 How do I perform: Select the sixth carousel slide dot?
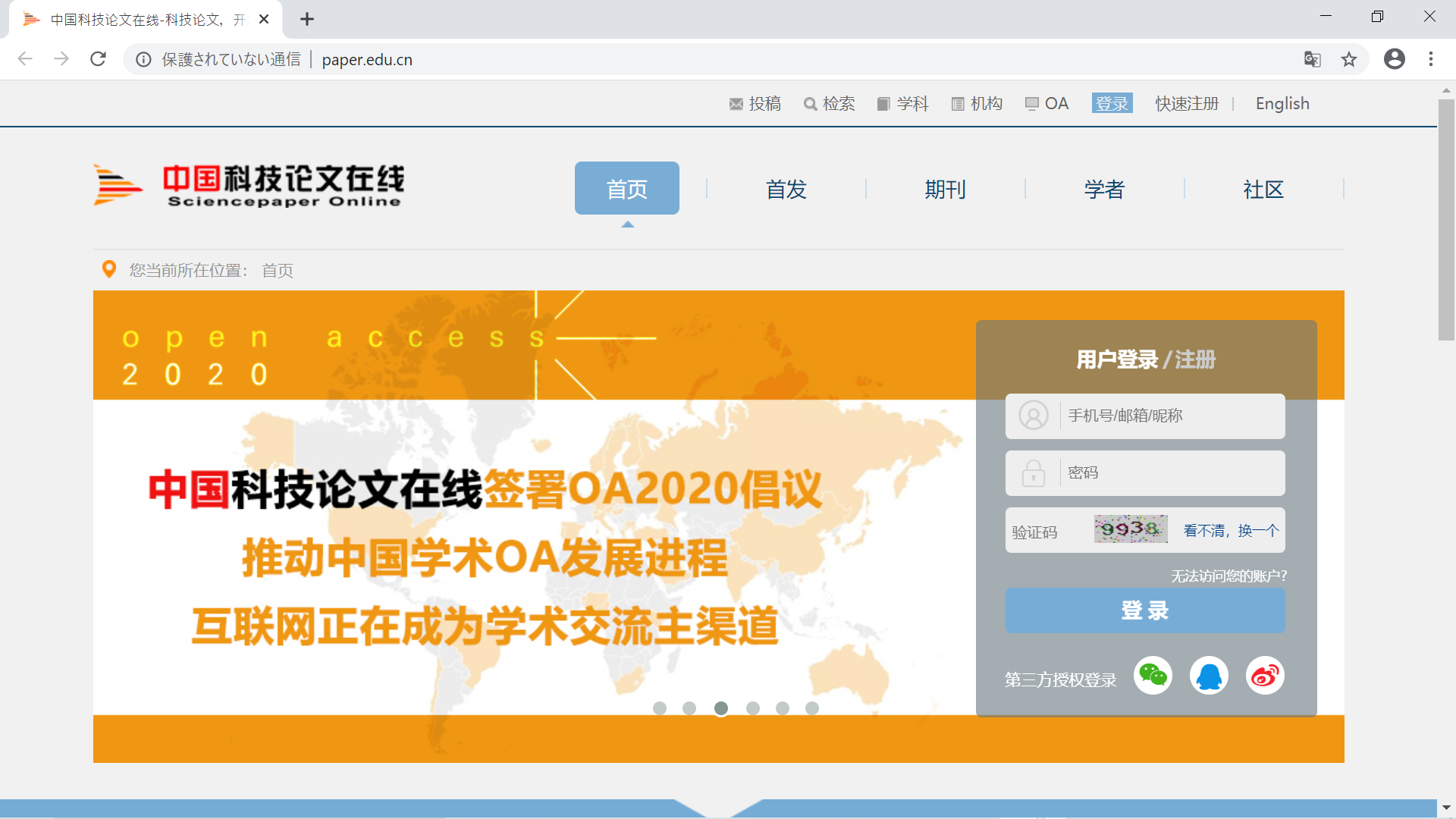812,708
